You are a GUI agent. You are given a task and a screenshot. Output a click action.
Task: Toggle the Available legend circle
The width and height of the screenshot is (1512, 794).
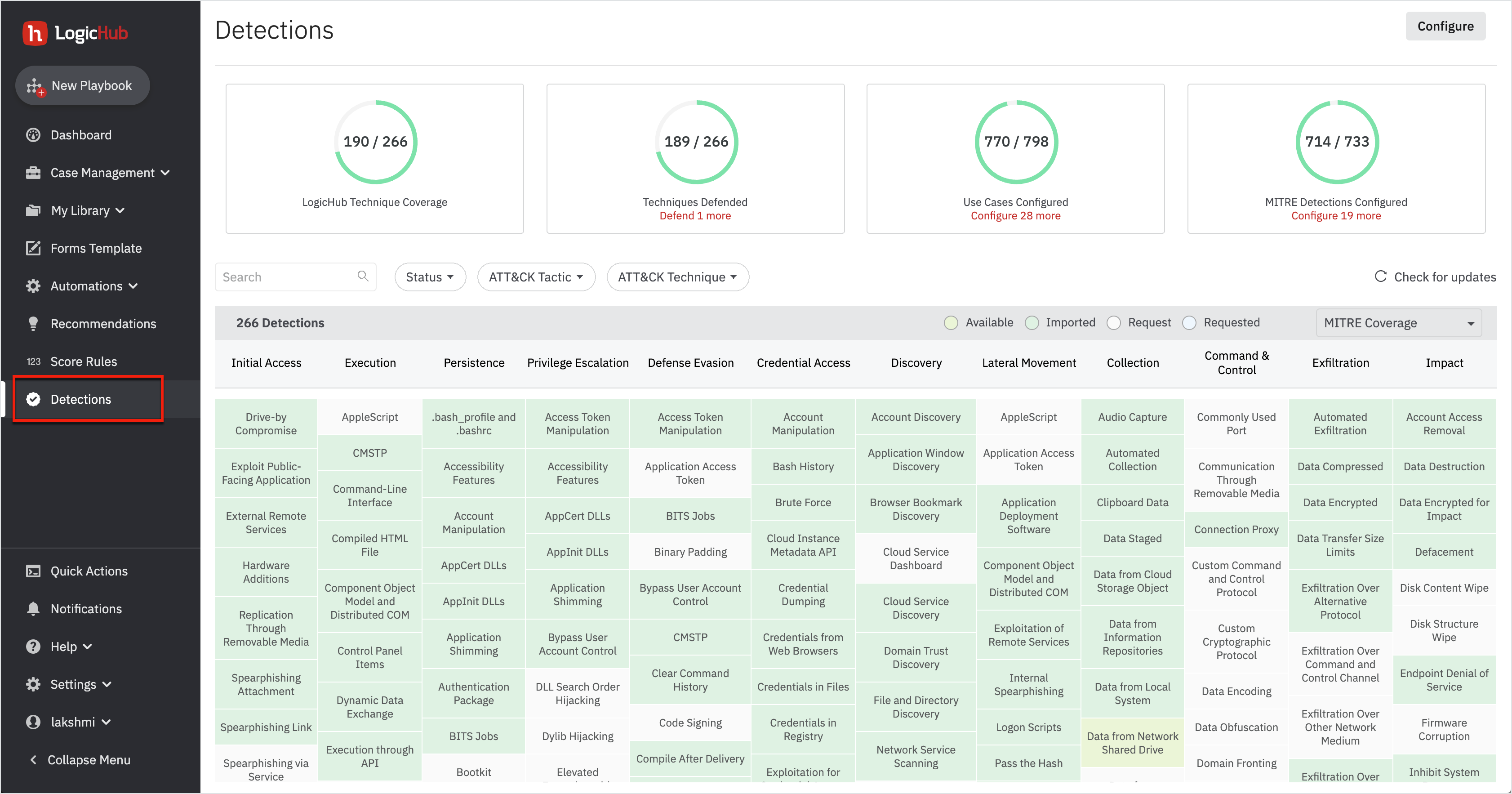(x=951, y=322)
